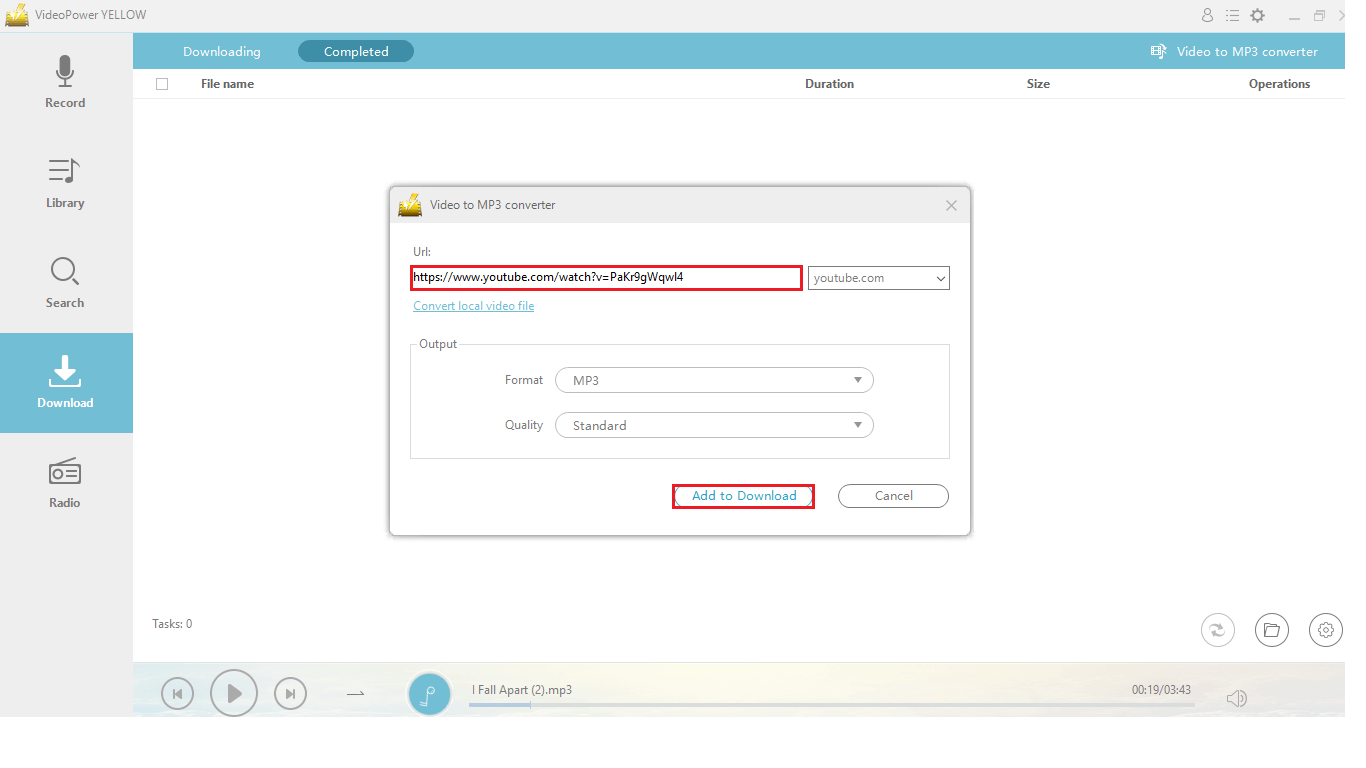This screenshot has height=768, width=1366.
Task: Skip to next track
Action: [290, 693]
